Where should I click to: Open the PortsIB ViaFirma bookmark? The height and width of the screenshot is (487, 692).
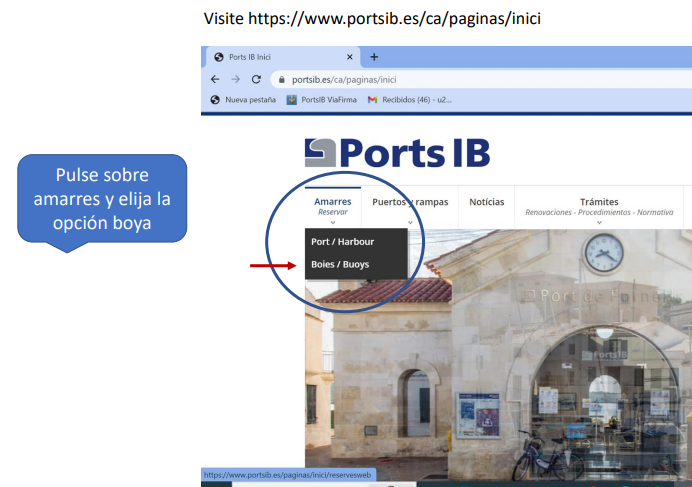(x=322, y=100)
